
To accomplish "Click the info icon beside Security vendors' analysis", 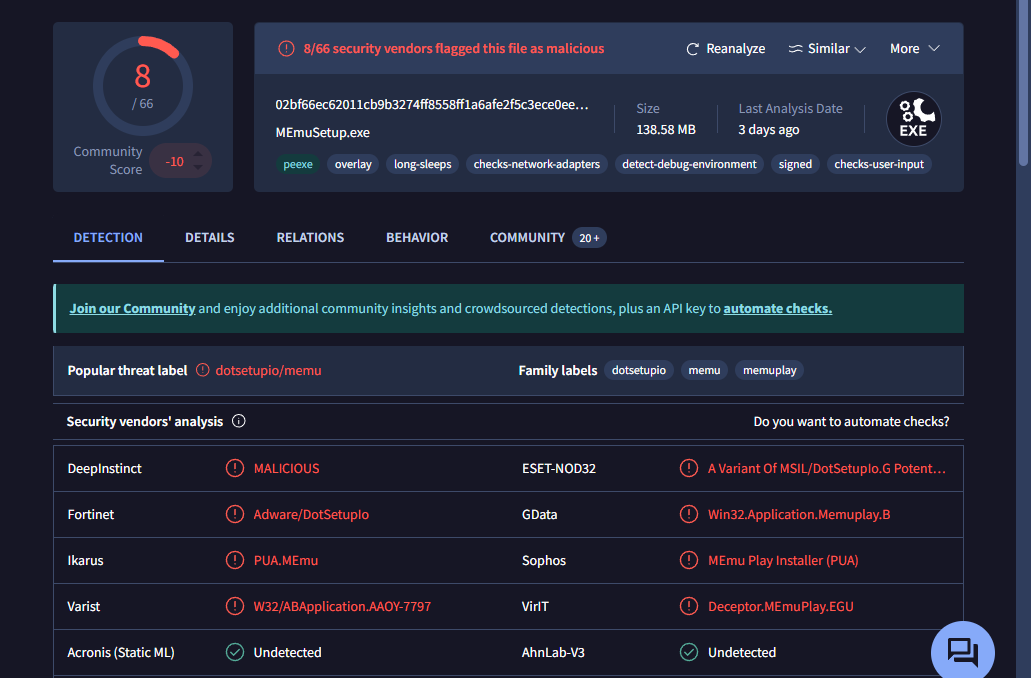I will tap(239, 421).
